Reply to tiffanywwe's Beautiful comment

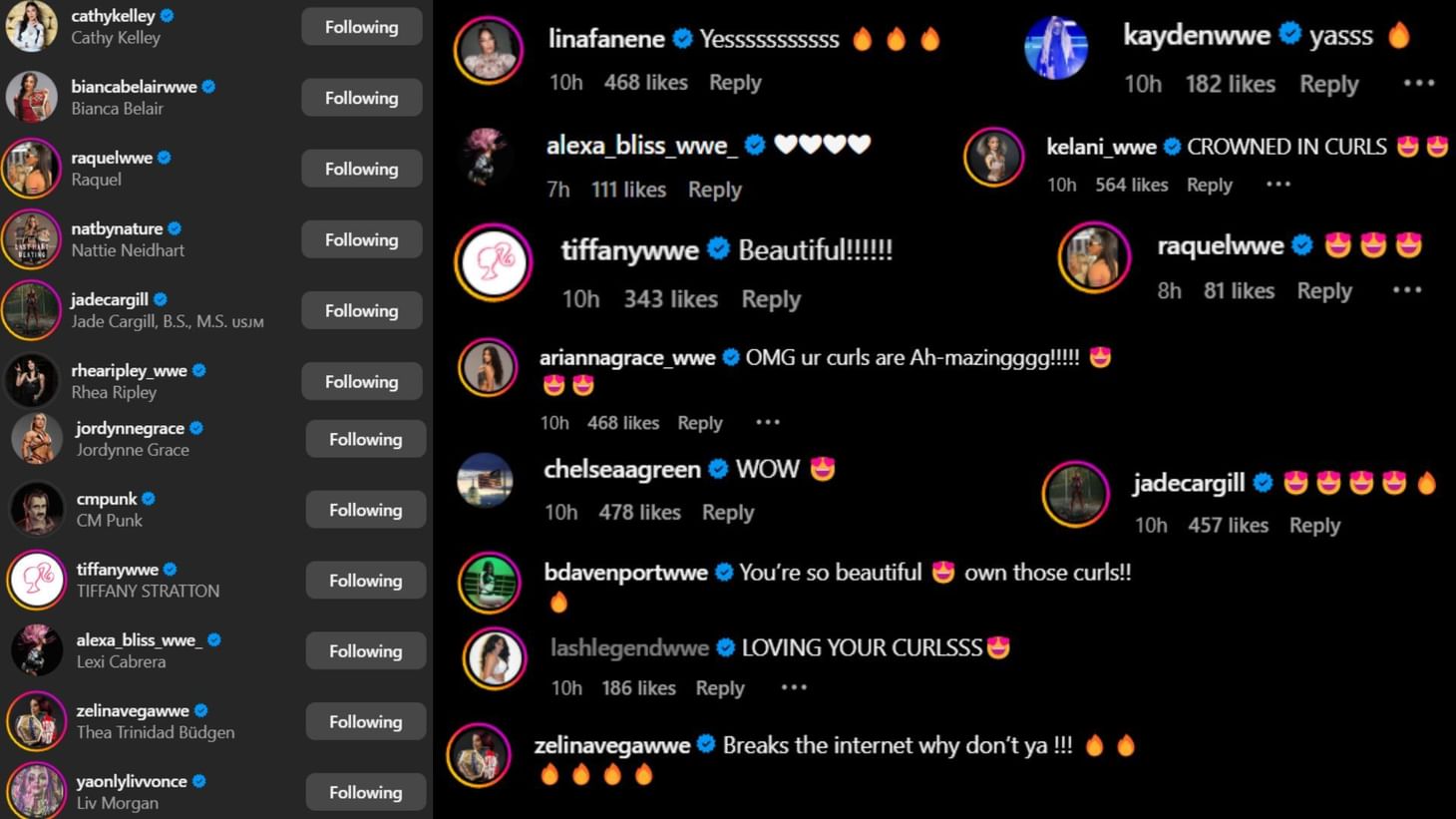(x=771, y=299)
